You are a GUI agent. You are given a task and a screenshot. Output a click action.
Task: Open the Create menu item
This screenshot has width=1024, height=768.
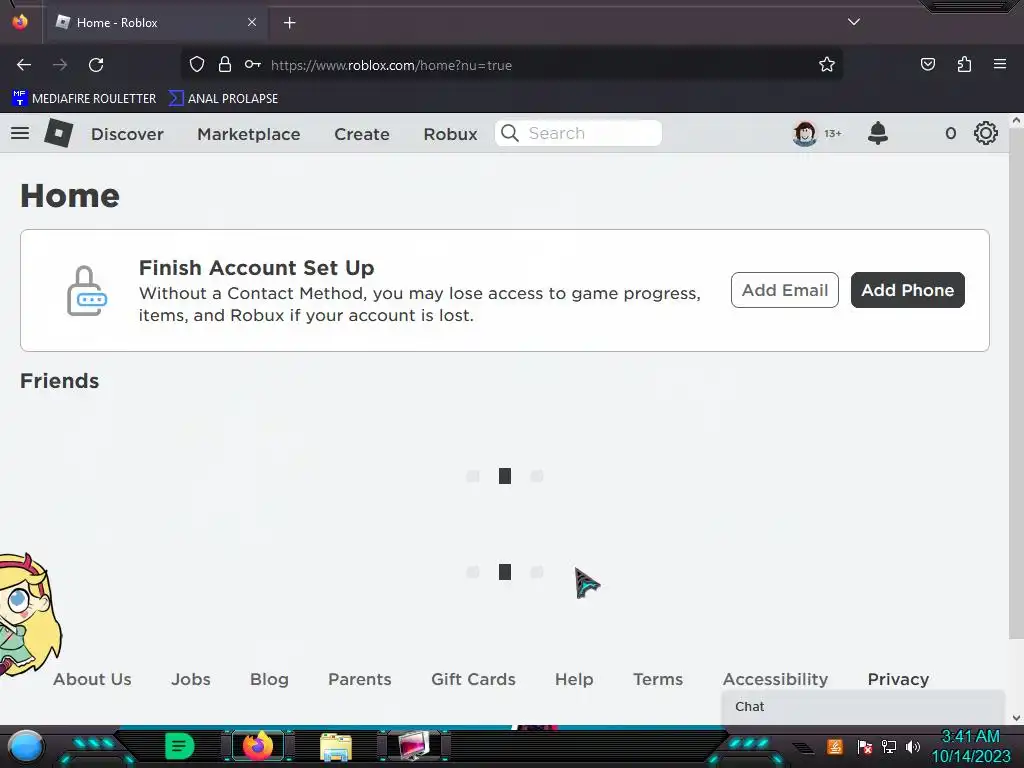coord(362,134)
